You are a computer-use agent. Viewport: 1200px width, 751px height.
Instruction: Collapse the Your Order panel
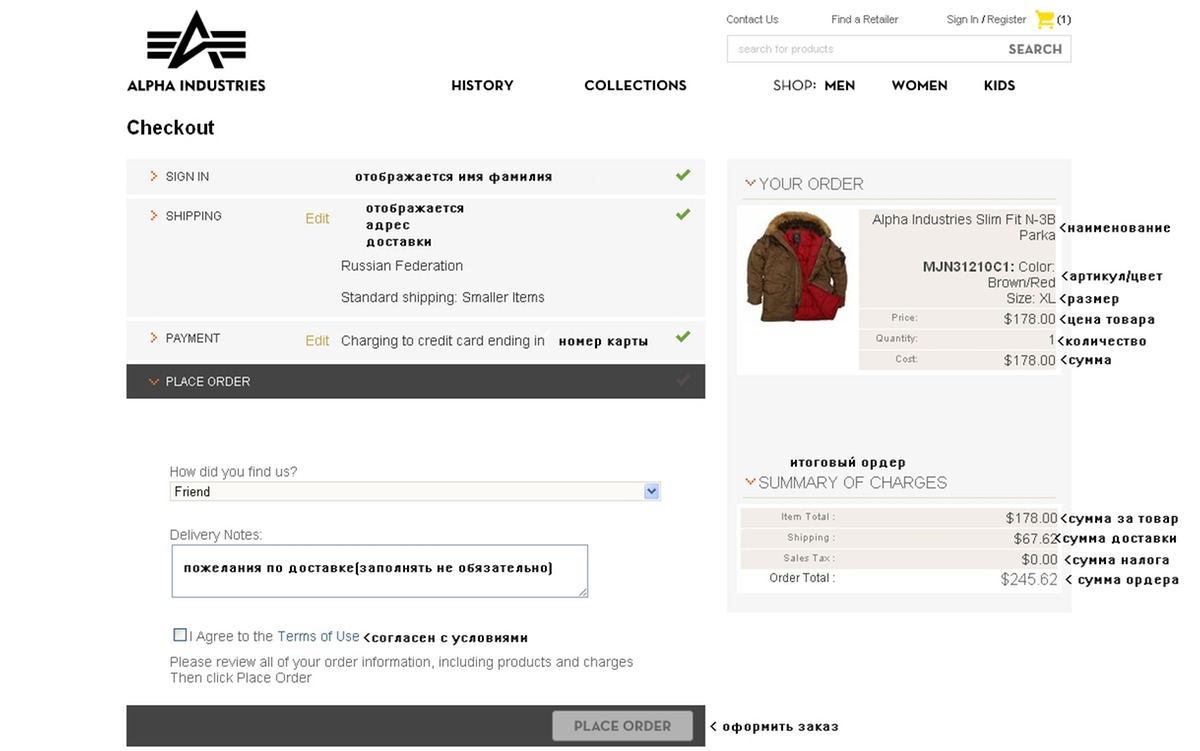(750, 183)
